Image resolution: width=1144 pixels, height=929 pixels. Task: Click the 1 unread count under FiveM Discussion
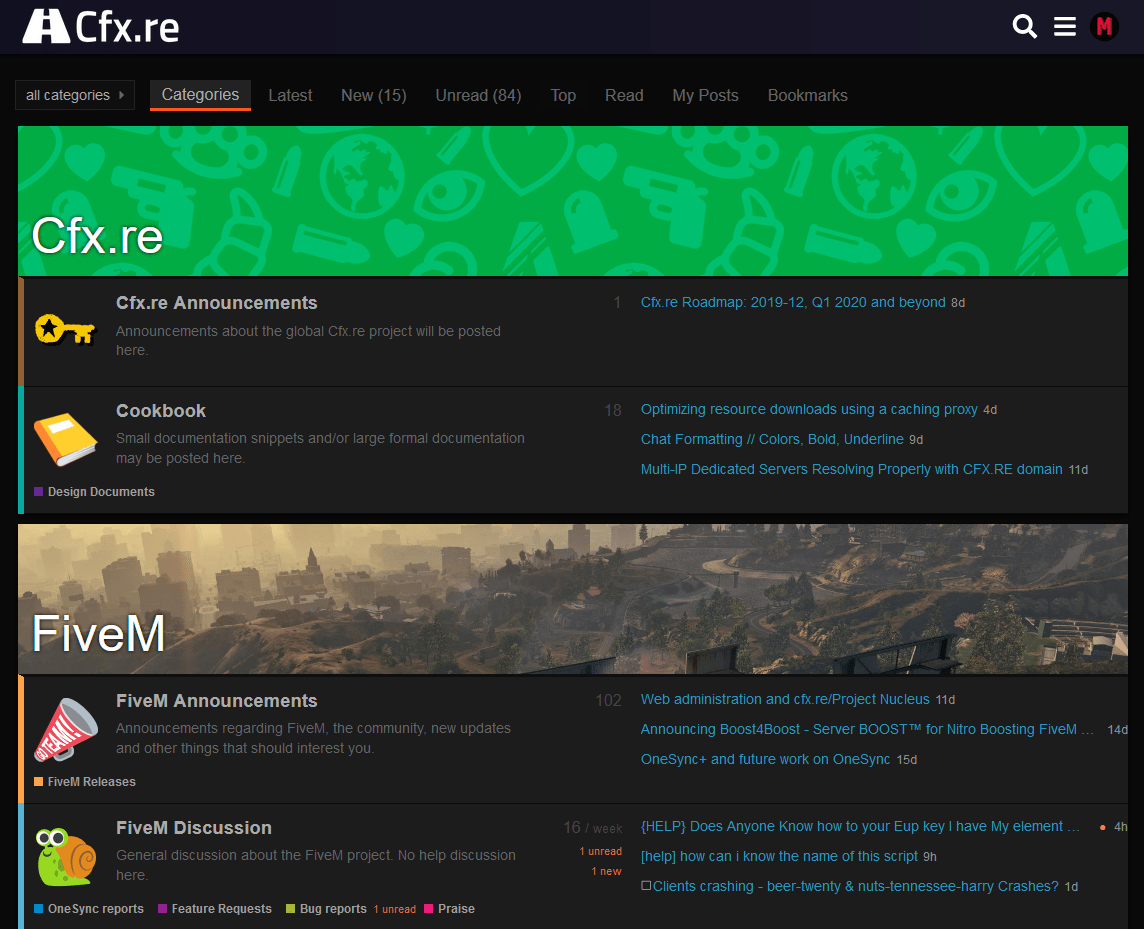pos(600,851)
